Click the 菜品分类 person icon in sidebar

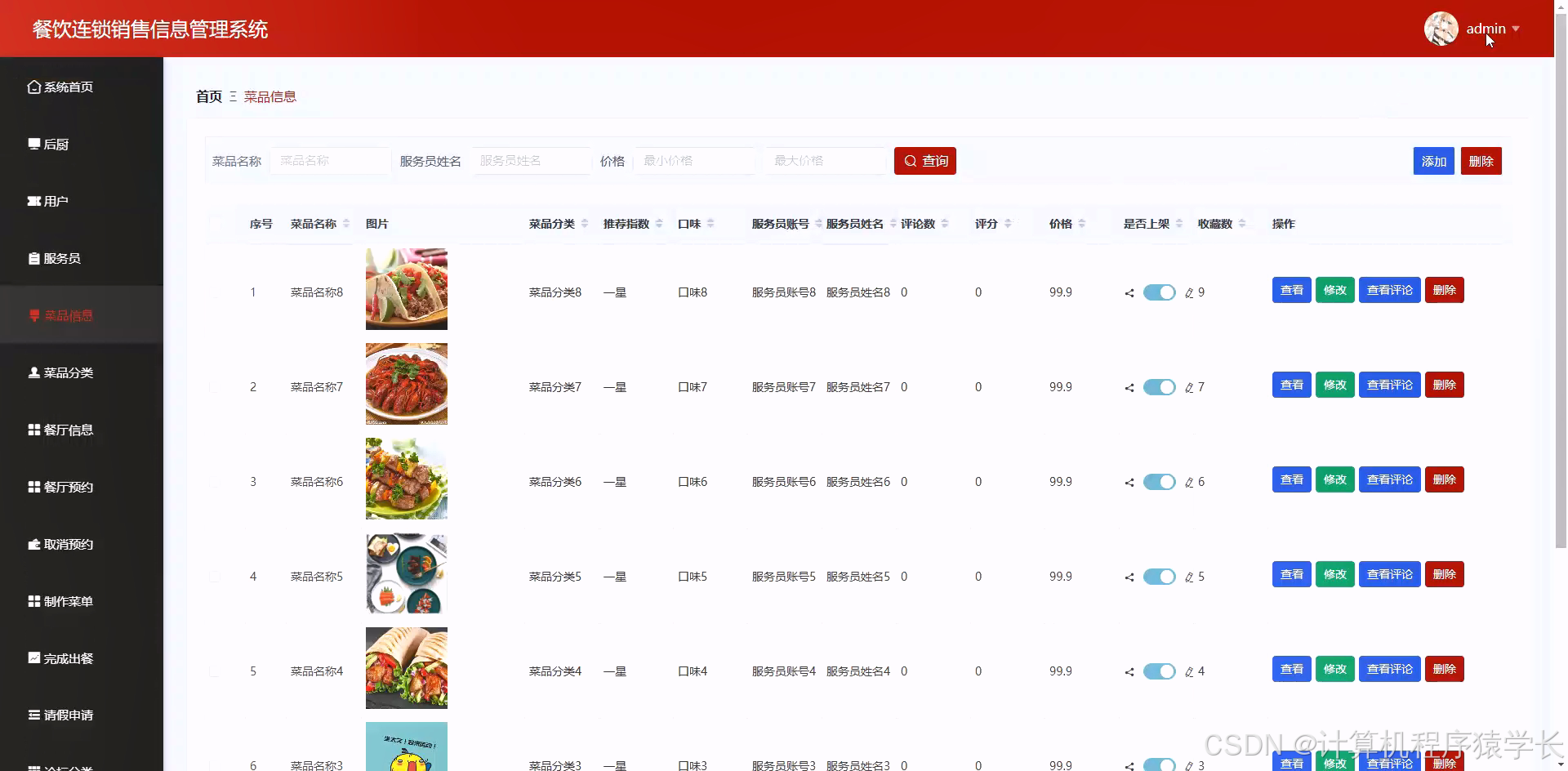(33, 372)
